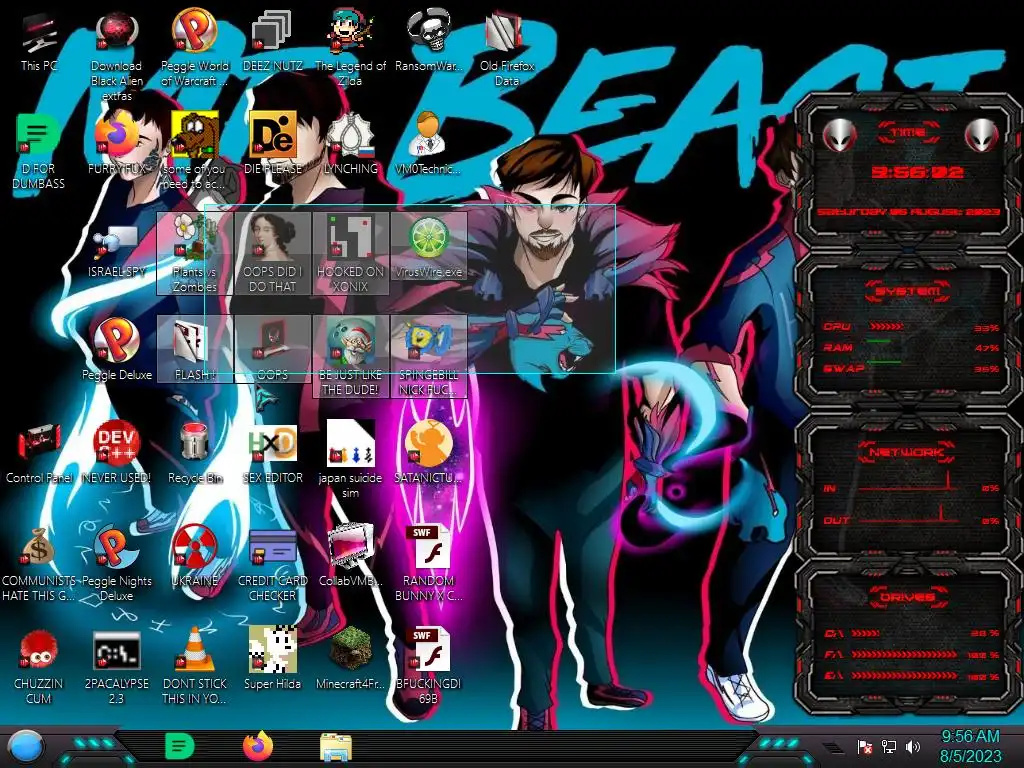The height and width of the screenshot is (768, 1024).
Task: Click the widget C:\ drive usage bar
Action: pos(865,633)
